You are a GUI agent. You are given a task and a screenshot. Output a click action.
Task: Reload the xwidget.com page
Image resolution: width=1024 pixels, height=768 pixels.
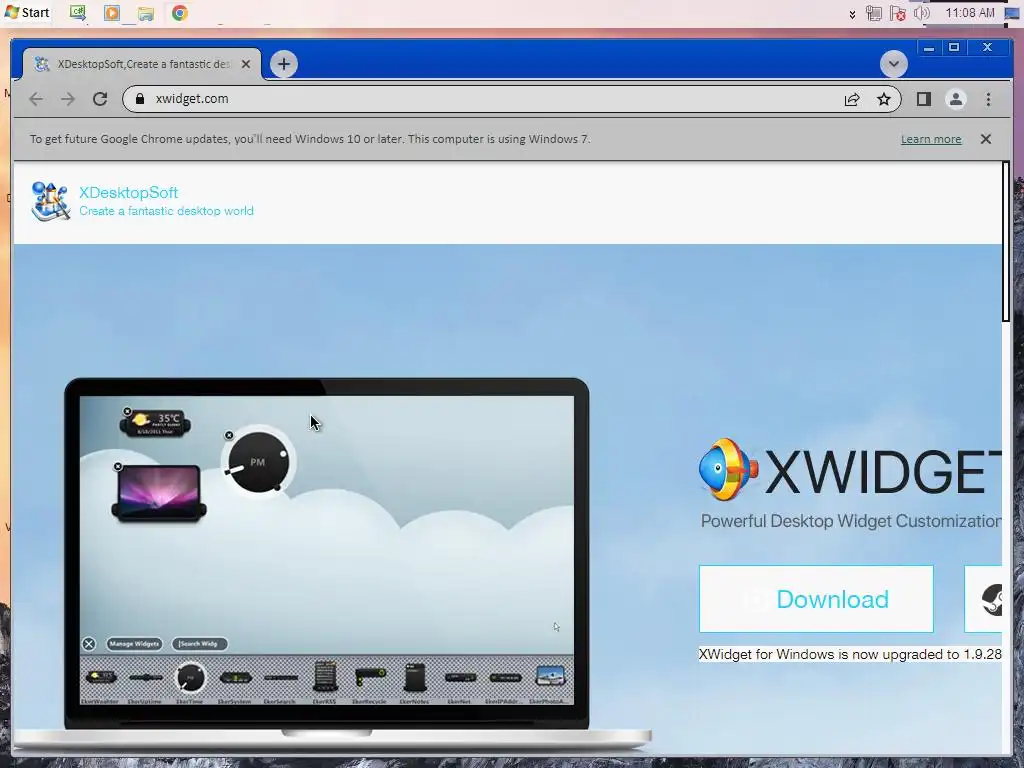click(100, 99)
